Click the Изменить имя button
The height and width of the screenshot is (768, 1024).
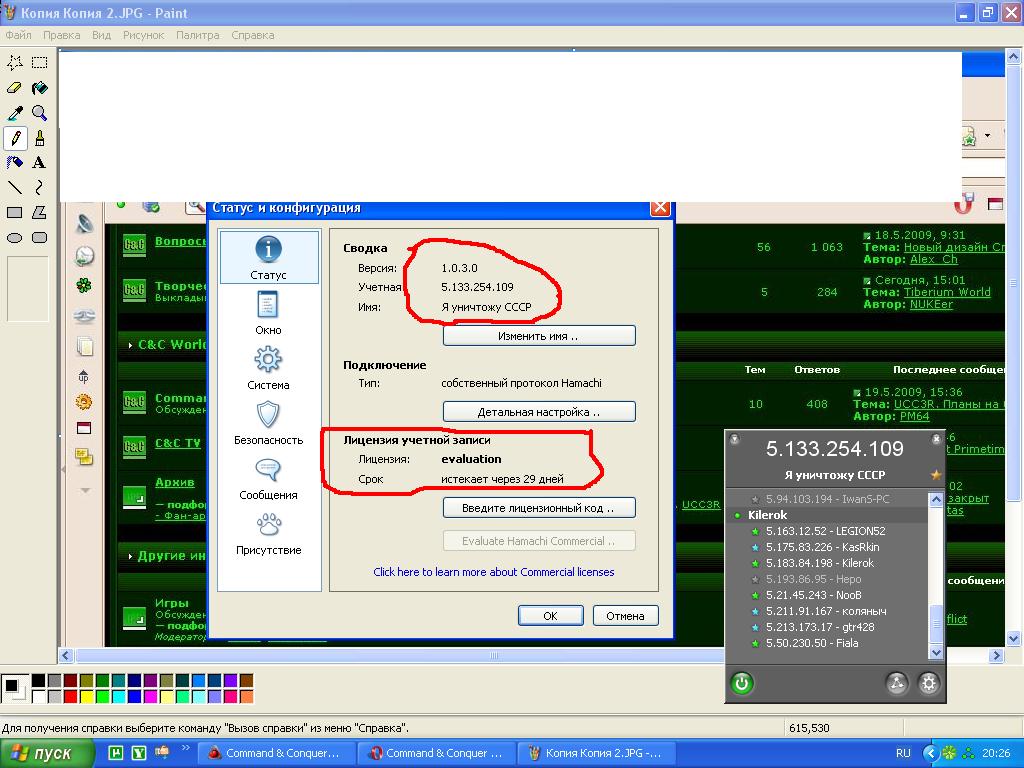click(539, 336)
